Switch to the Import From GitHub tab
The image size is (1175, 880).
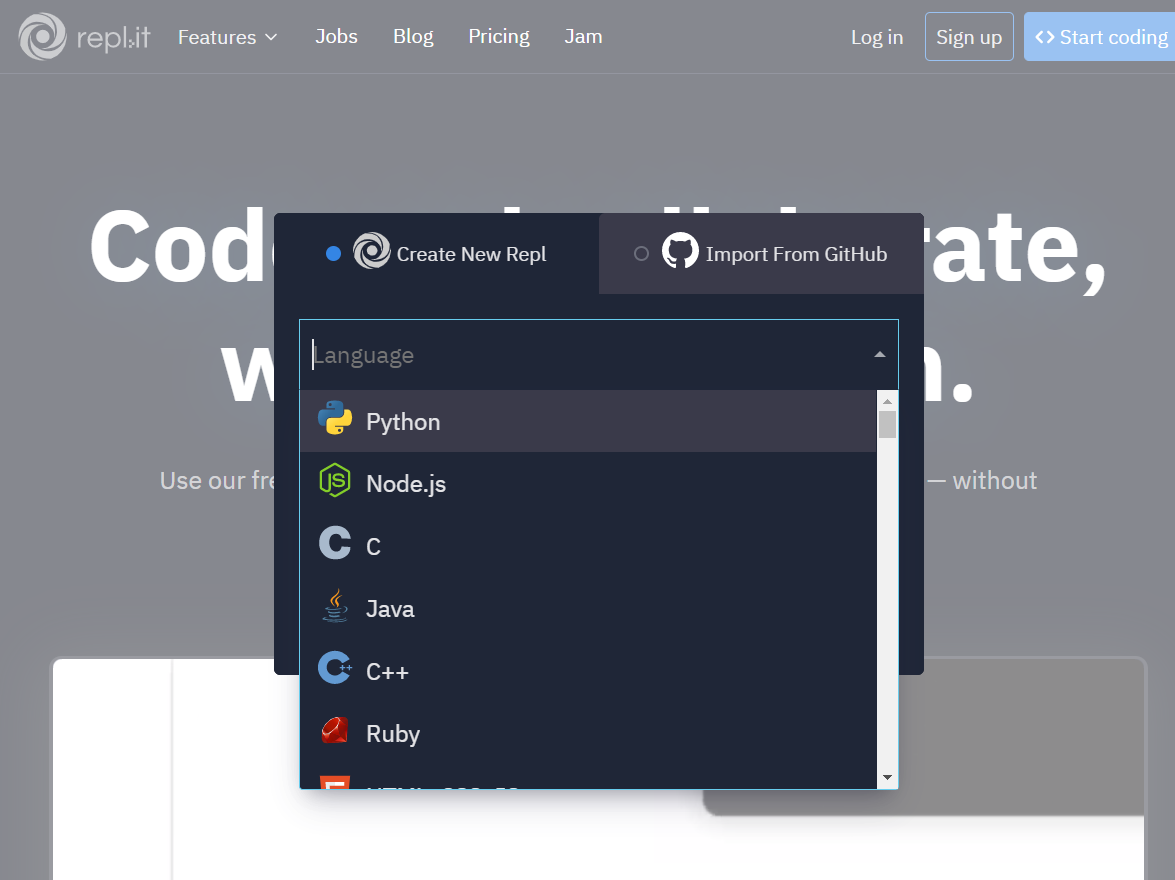tap(761, 253)
